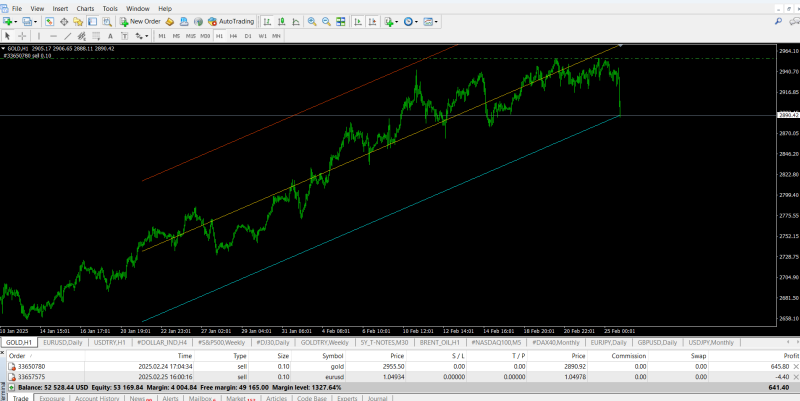Image resolution: width=800 pixels, height=401 pixels.
Task: Set timeframe to H4
Action: [x=233, y=36]
